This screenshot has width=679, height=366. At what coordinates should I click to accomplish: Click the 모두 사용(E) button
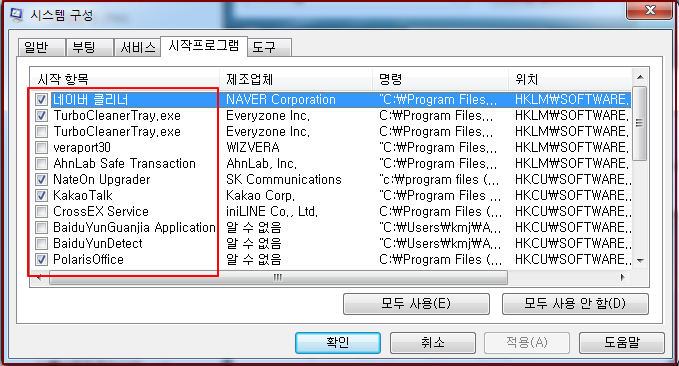pos(416,304)
